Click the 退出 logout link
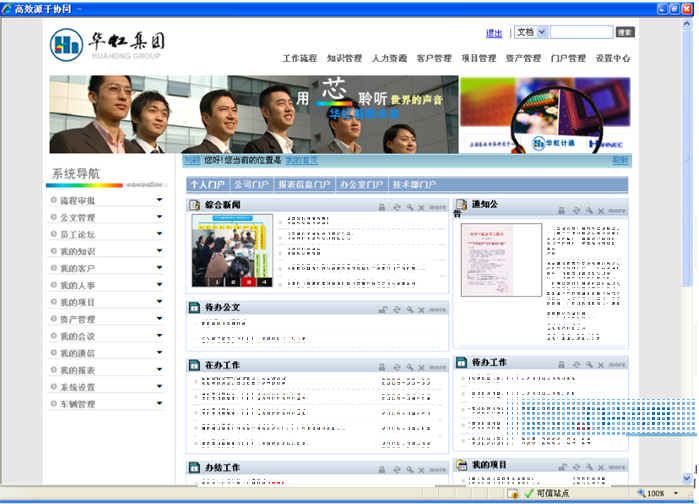This screenshot has height=504, width=699. 494,33
